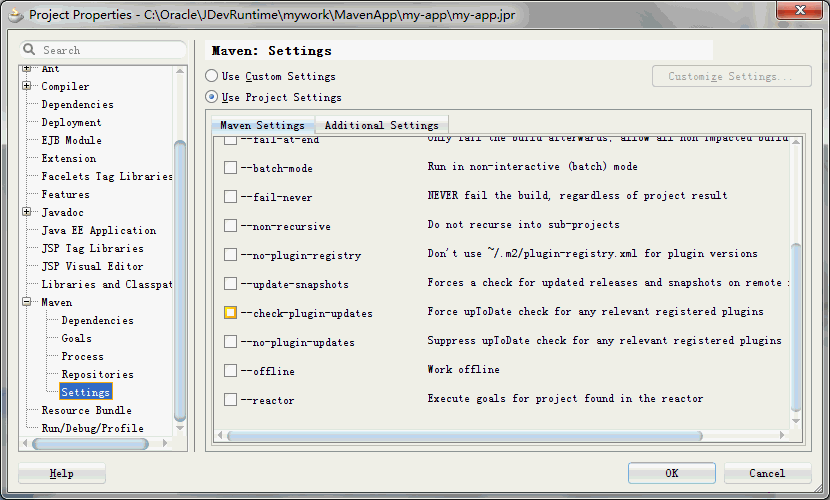The image size is (830, 500).
Task: Enable the --fail-never checkbox
Action: click(x=230, y=197)
